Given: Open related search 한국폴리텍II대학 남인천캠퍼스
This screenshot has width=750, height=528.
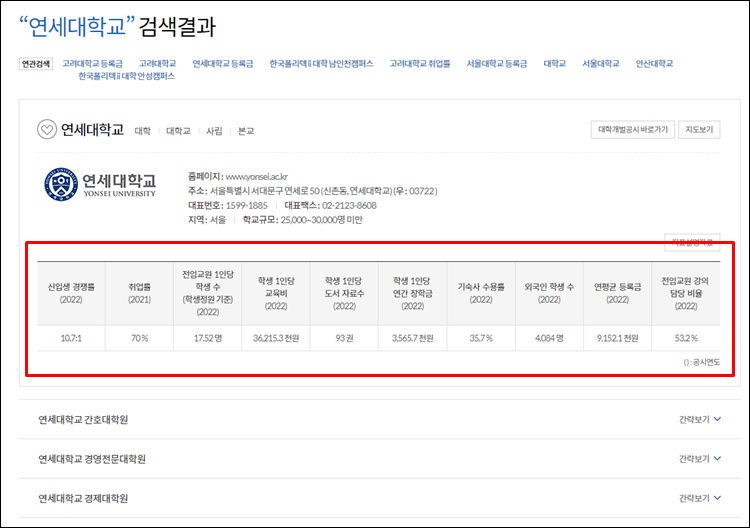Looking at the screenshot, I should coord(321,64).
